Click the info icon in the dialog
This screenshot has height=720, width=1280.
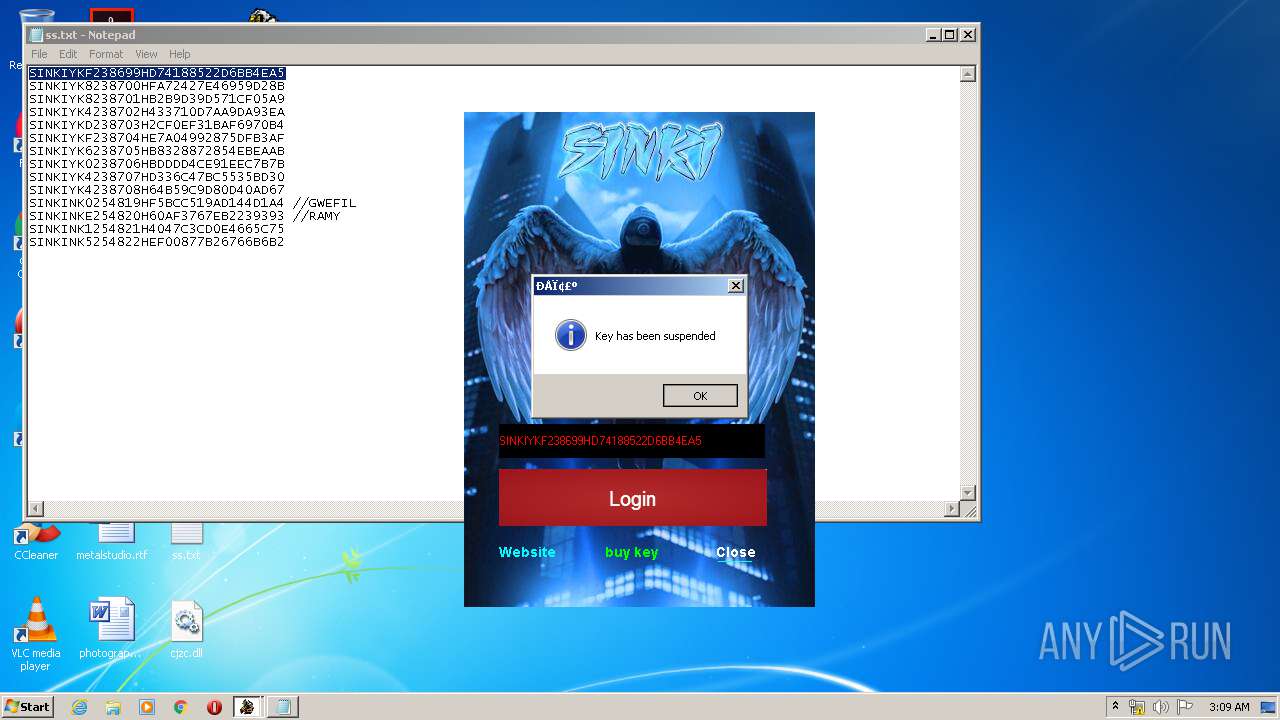pyautogui.click(x=571, y=335)
